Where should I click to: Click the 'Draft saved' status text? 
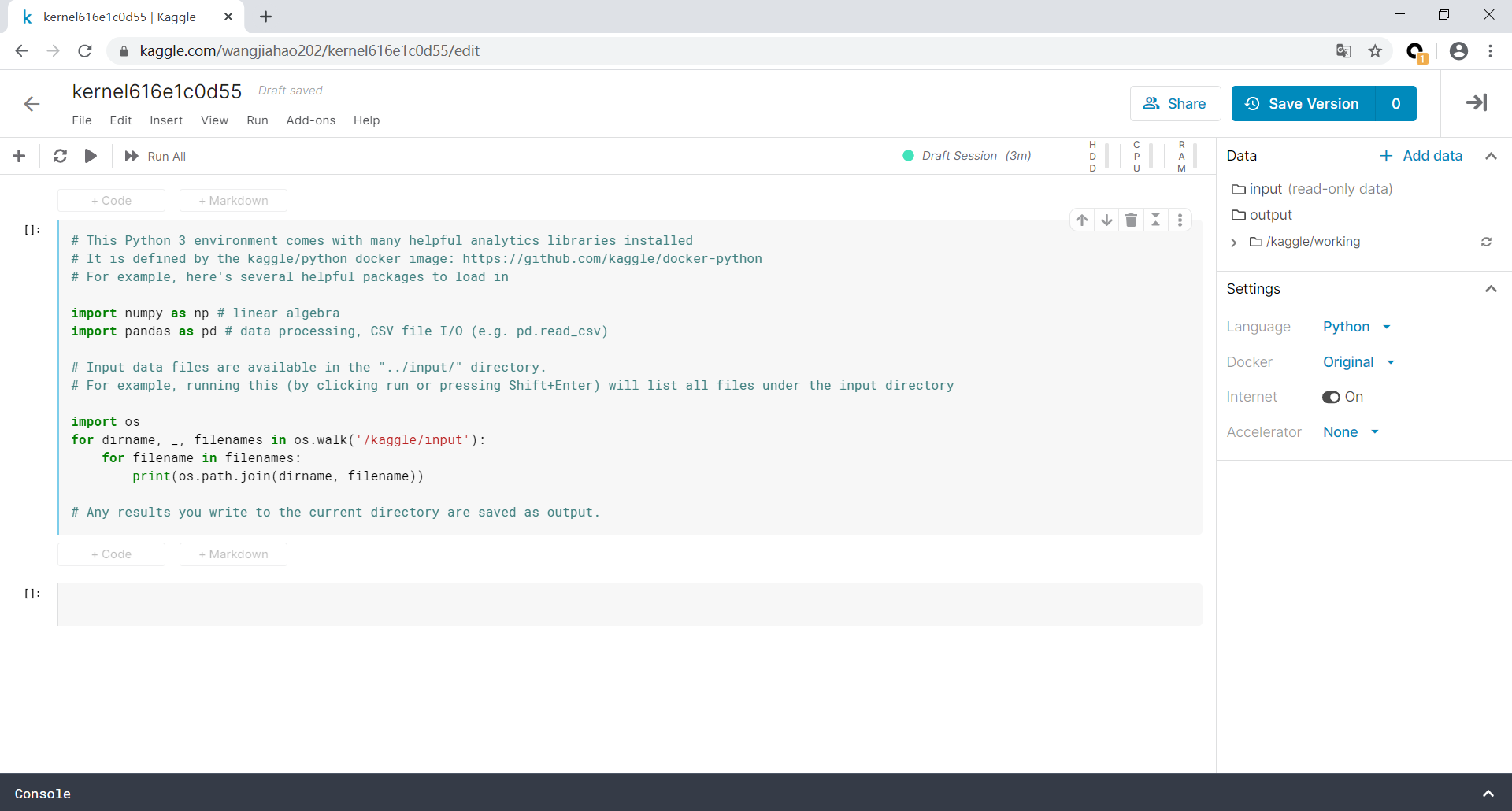click(291, 91)
